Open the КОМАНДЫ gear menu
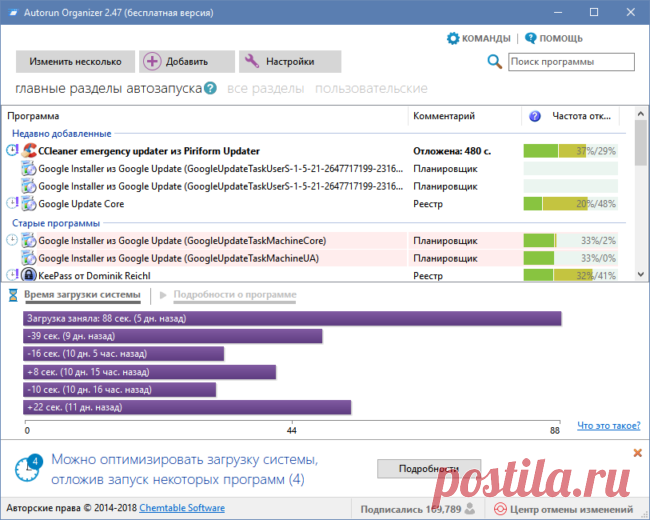This screenshot has height=520, width=650. coord(453,38)
